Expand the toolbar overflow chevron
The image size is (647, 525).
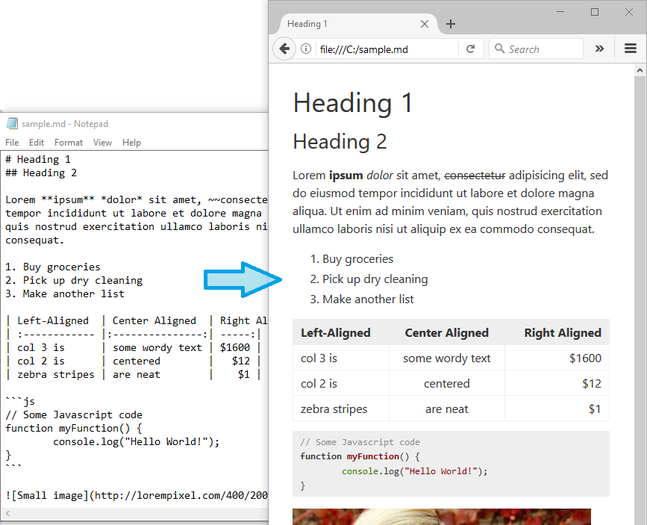[x=600, y=48]
